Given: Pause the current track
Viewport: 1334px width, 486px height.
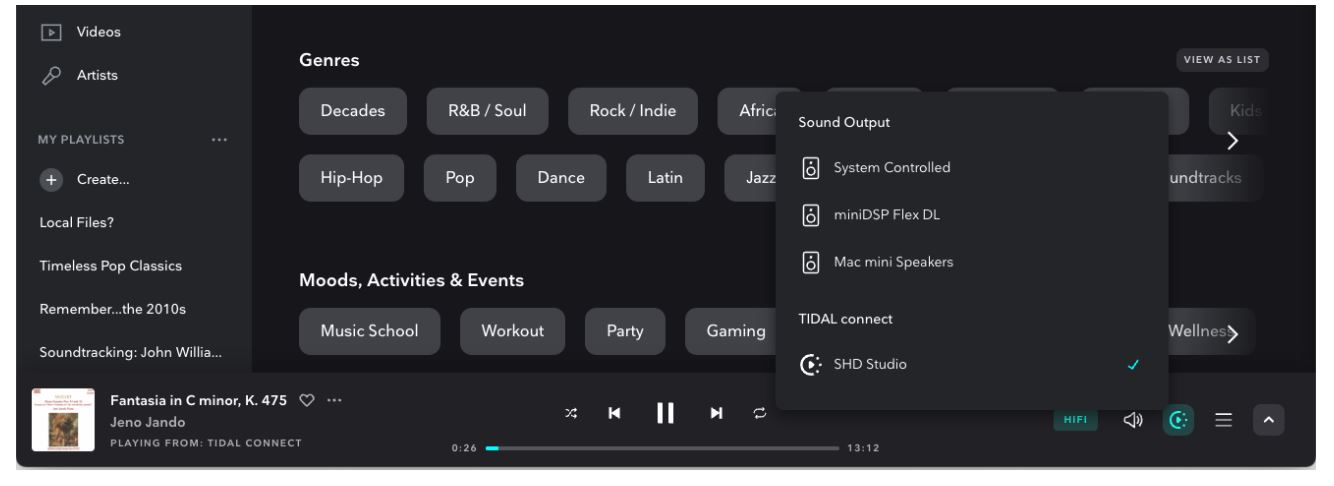Looking at the screenshot, I should tap(665, 413).
